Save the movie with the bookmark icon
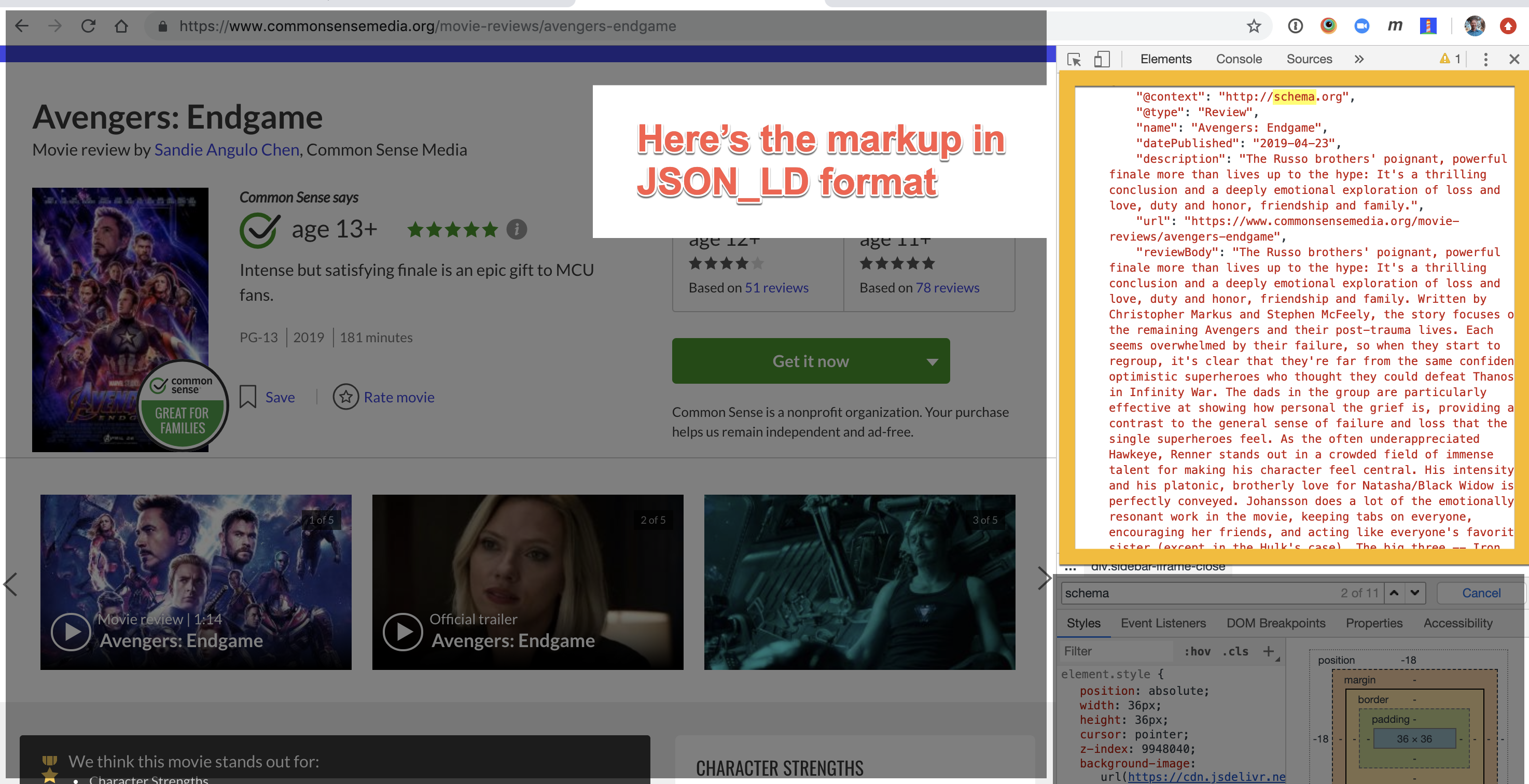Image resolution: width=1529 pixels, height=784 pixels. [x=247, y=397]
